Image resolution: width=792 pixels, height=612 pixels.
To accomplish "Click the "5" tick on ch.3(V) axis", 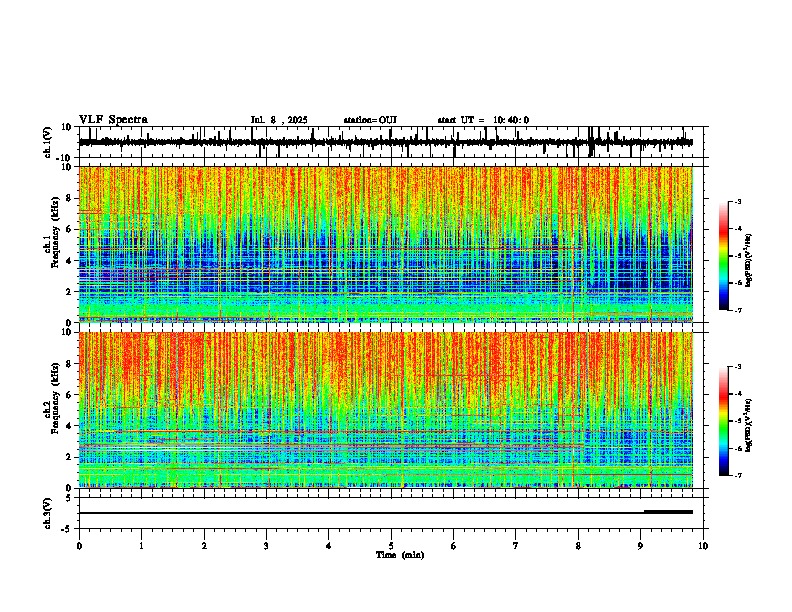I will point(69,497).
